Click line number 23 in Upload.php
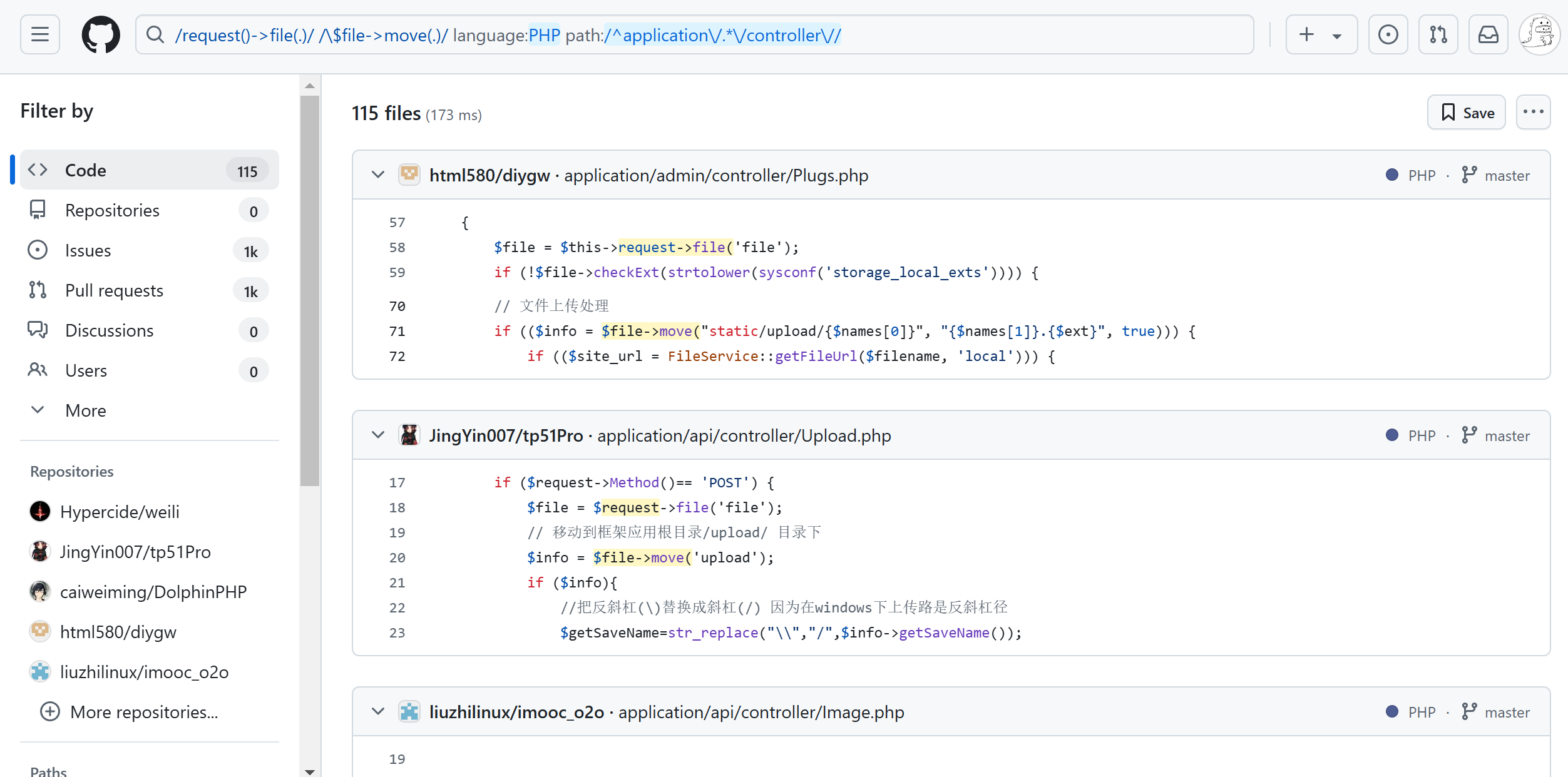 [x=397, y=633]
